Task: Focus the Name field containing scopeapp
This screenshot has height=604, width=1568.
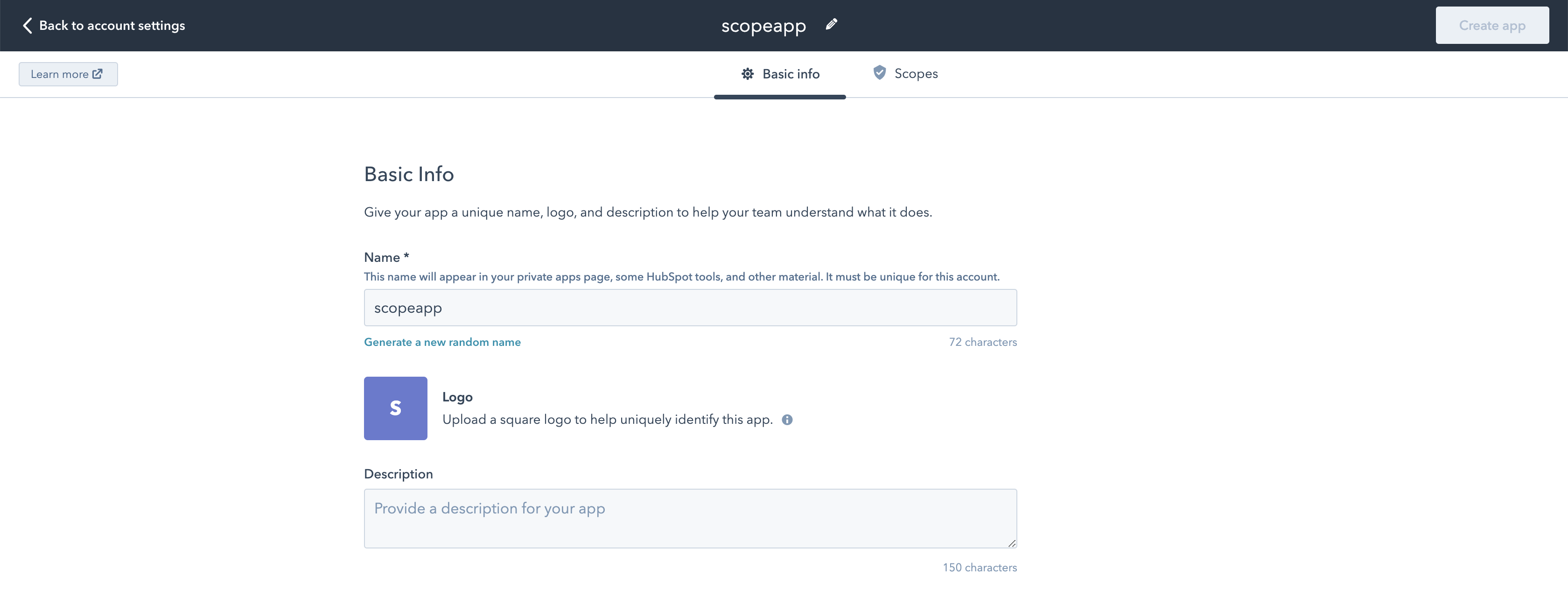Action: pyautogui.click(x=690, y=308)
